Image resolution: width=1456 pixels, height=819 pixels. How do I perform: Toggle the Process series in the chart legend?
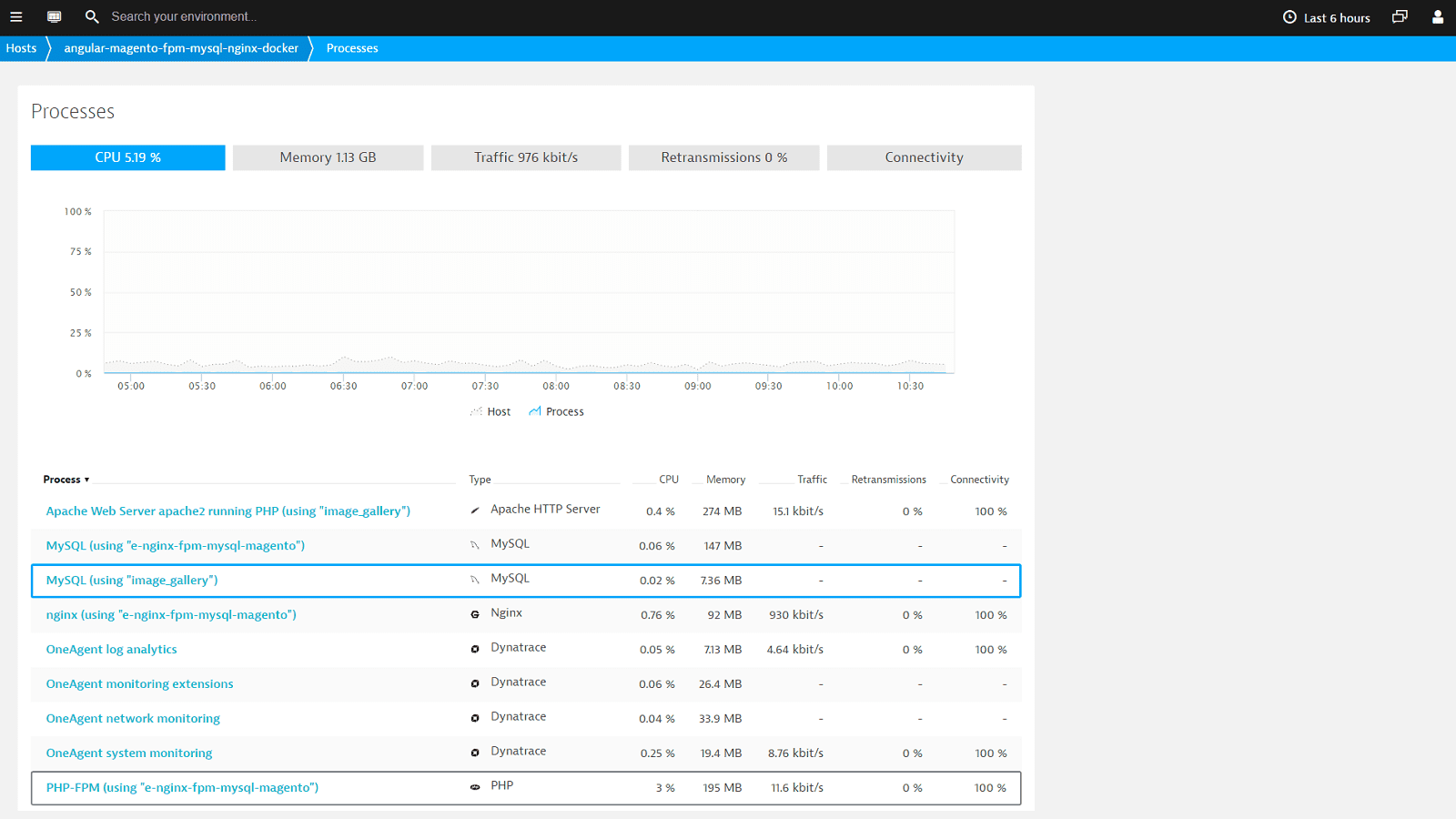pyautogui.click(x=556, y=411)
